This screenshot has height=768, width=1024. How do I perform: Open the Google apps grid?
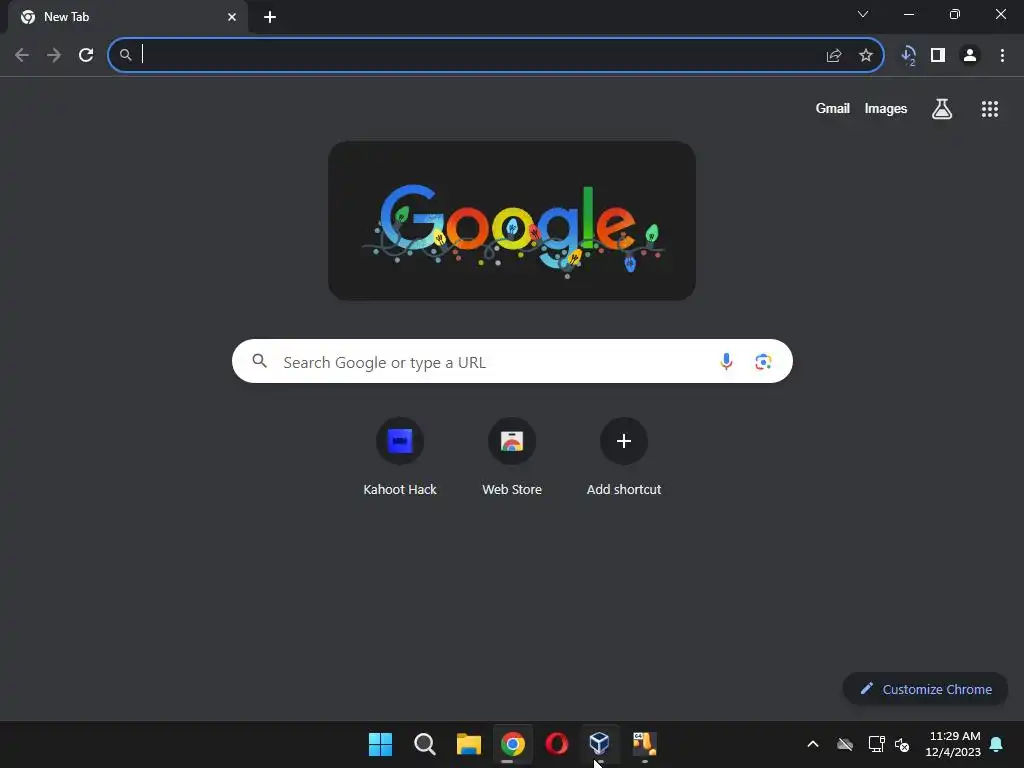(x=989, y=109)
